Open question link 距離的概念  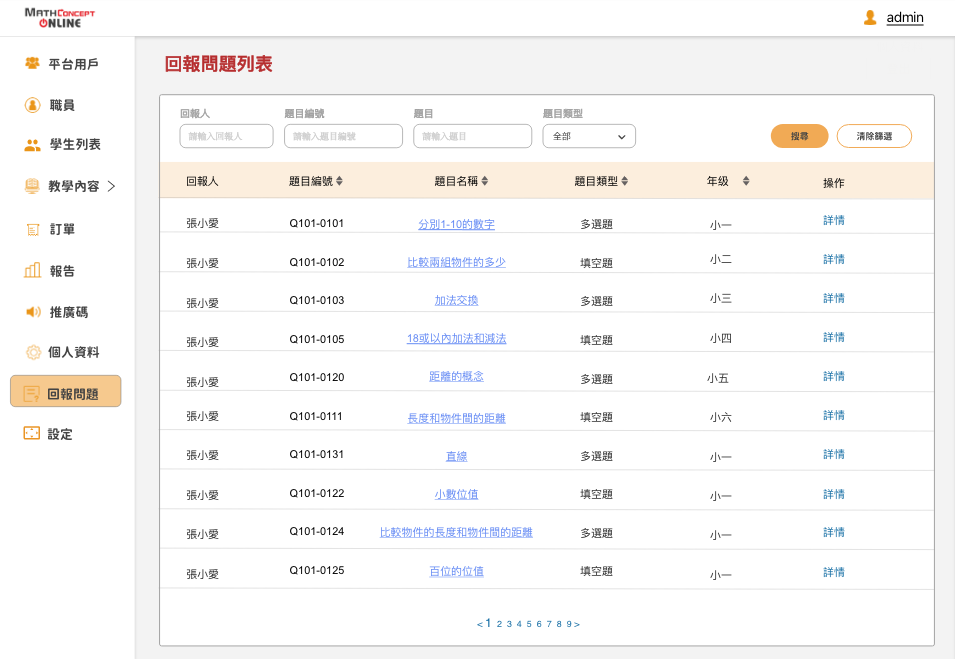tap(456, 376)
